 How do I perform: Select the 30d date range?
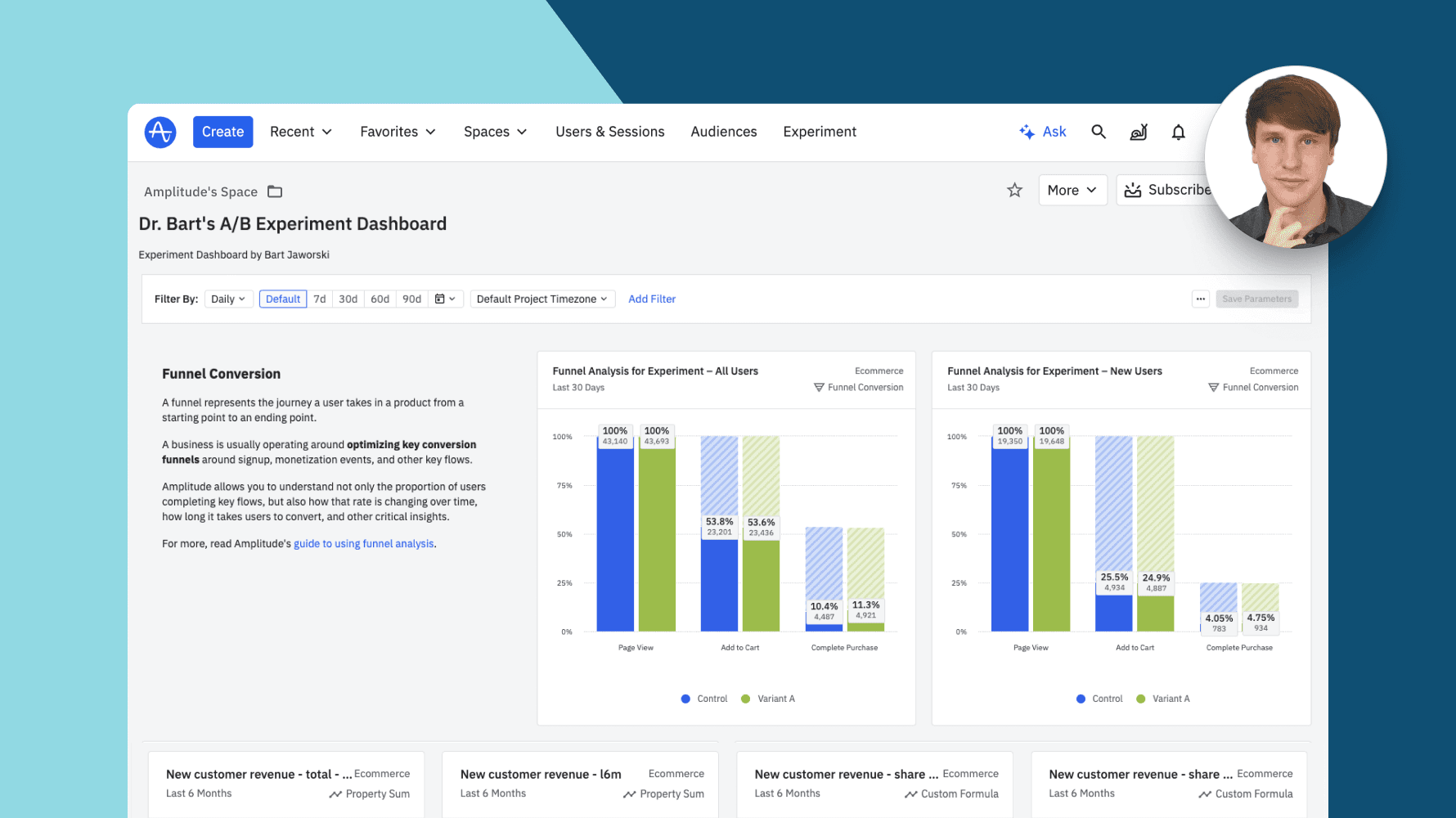[x=348, y=299]
